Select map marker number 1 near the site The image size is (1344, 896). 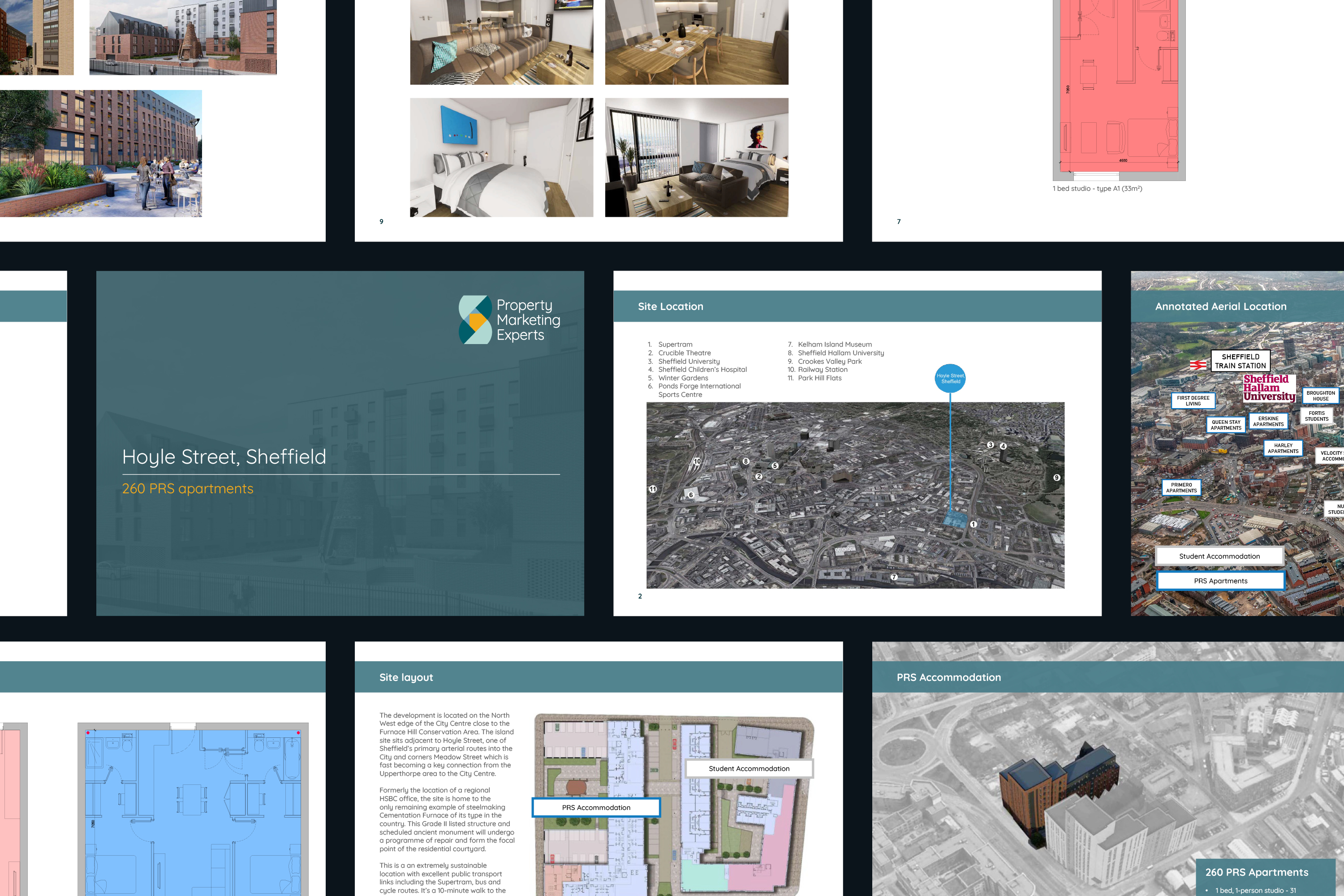point(973,524)
